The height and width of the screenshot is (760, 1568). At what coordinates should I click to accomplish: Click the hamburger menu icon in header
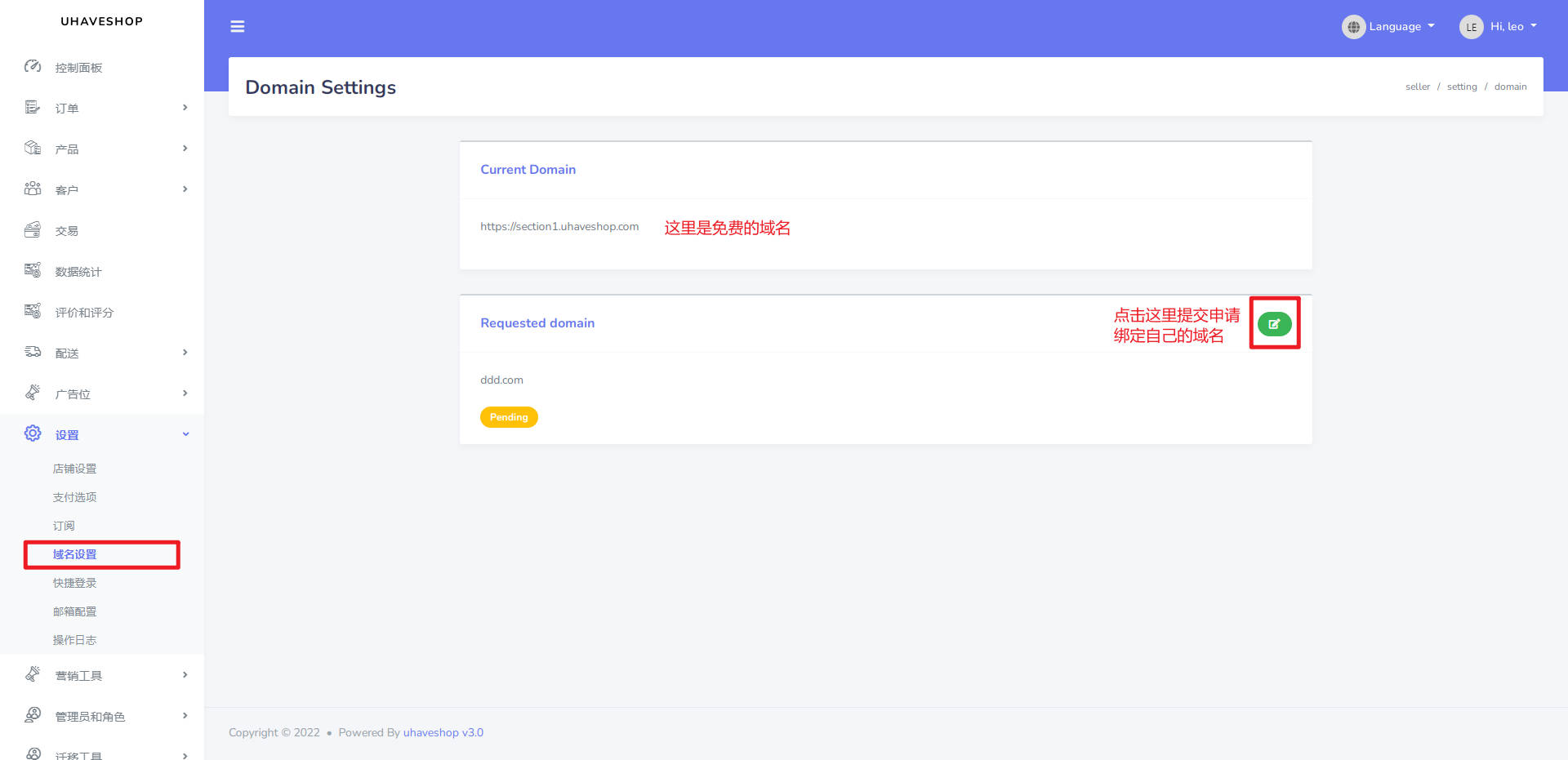click(x=238, y=27)
